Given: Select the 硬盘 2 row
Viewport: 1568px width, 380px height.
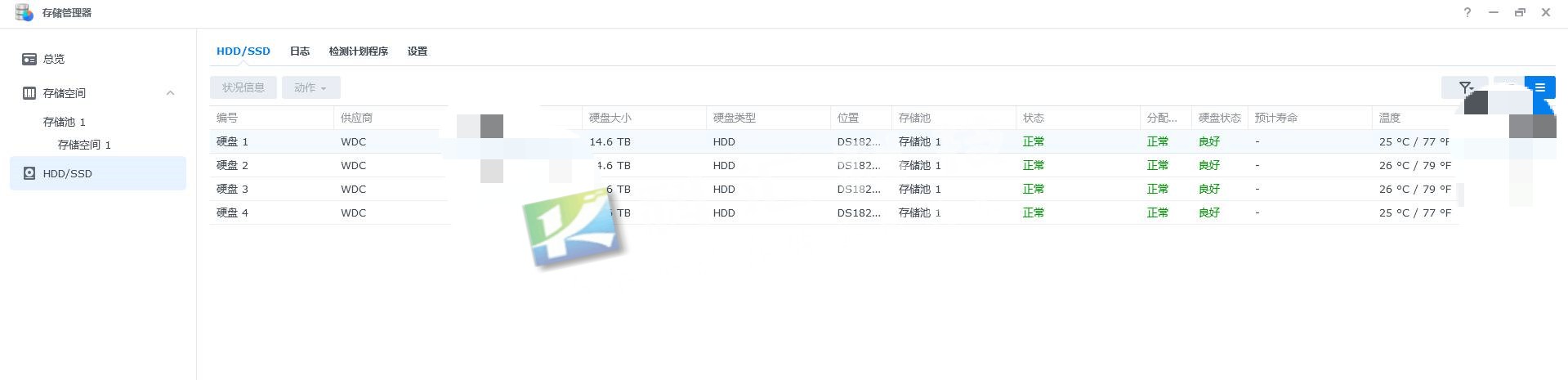Looking at the screenshot, I should click(232, 165).
